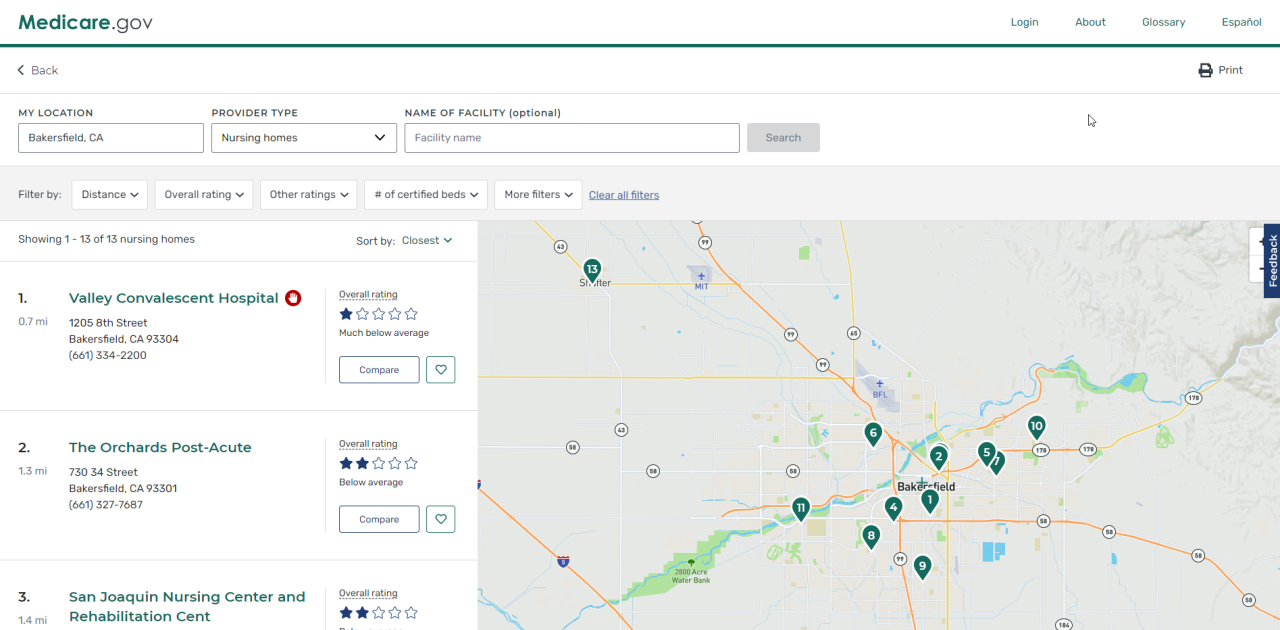Click Valley Convalescent's Overall rating label
This screenshot has height=630, width=1280.
(368, 295)
